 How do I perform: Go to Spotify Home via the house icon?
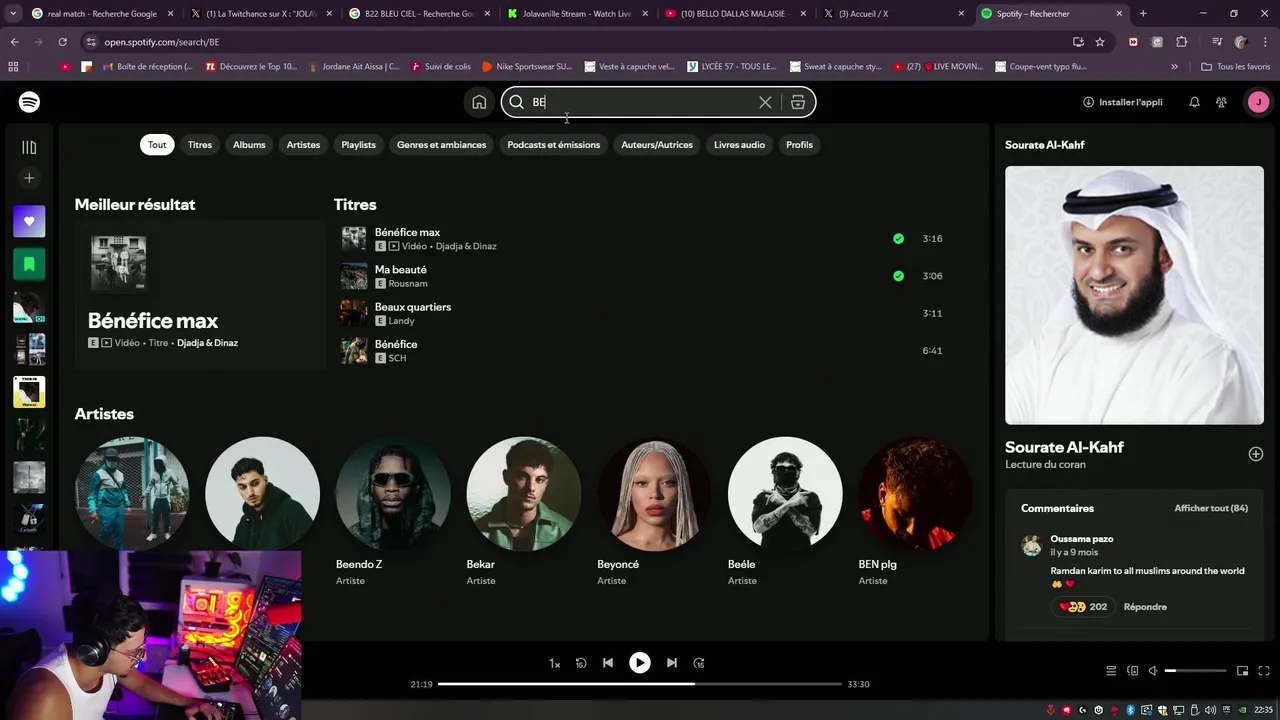click(x=479, y=102)
